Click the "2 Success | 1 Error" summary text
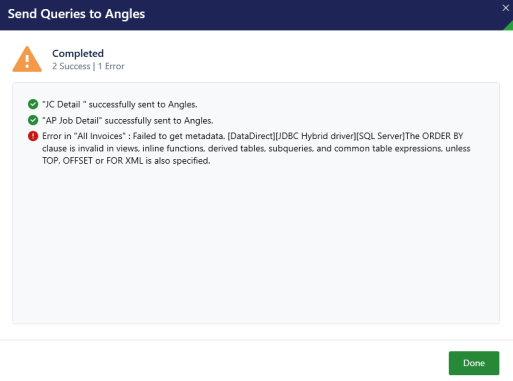This screenshot has width=513, height=381. (88, 66)
